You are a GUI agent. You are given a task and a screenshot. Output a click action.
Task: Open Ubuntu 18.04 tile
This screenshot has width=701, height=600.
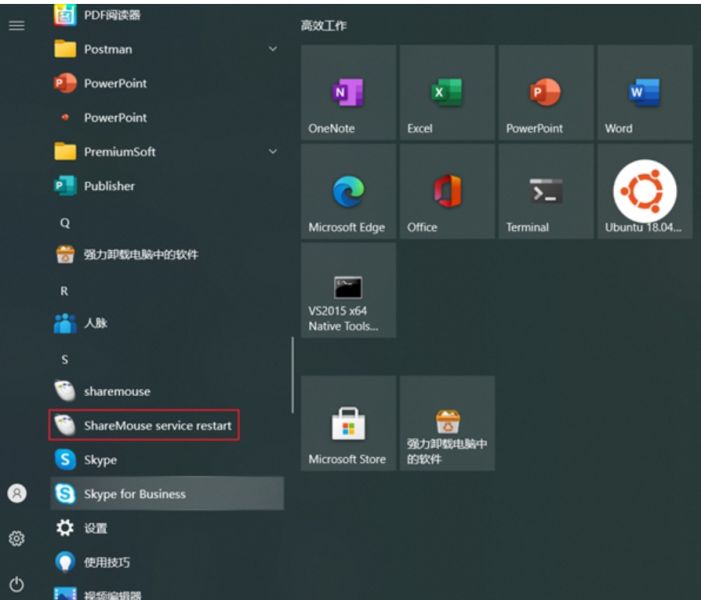[x=645, y=191]
